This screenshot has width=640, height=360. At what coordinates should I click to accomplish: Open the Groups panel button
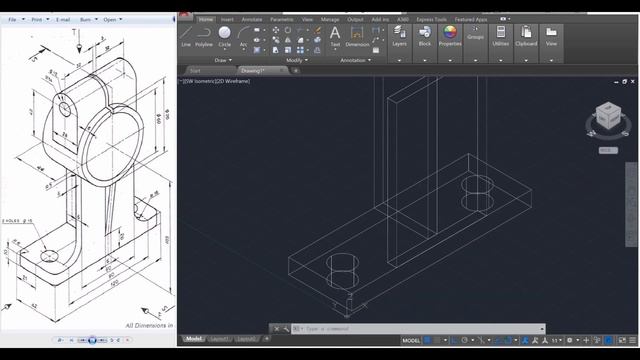click(476, 33)
